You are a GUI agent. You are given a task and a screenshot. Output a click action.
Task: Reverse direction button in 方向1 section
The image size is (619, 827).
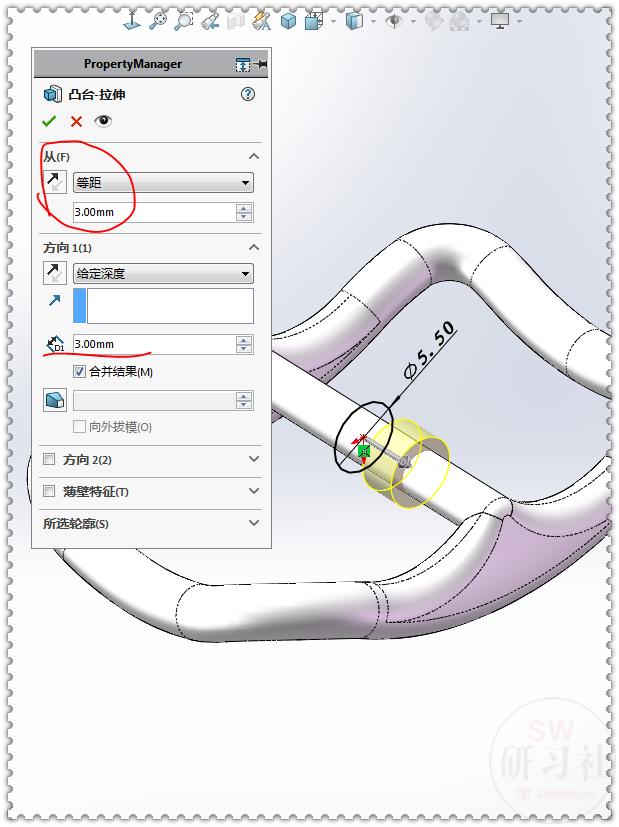pos(54,273)
